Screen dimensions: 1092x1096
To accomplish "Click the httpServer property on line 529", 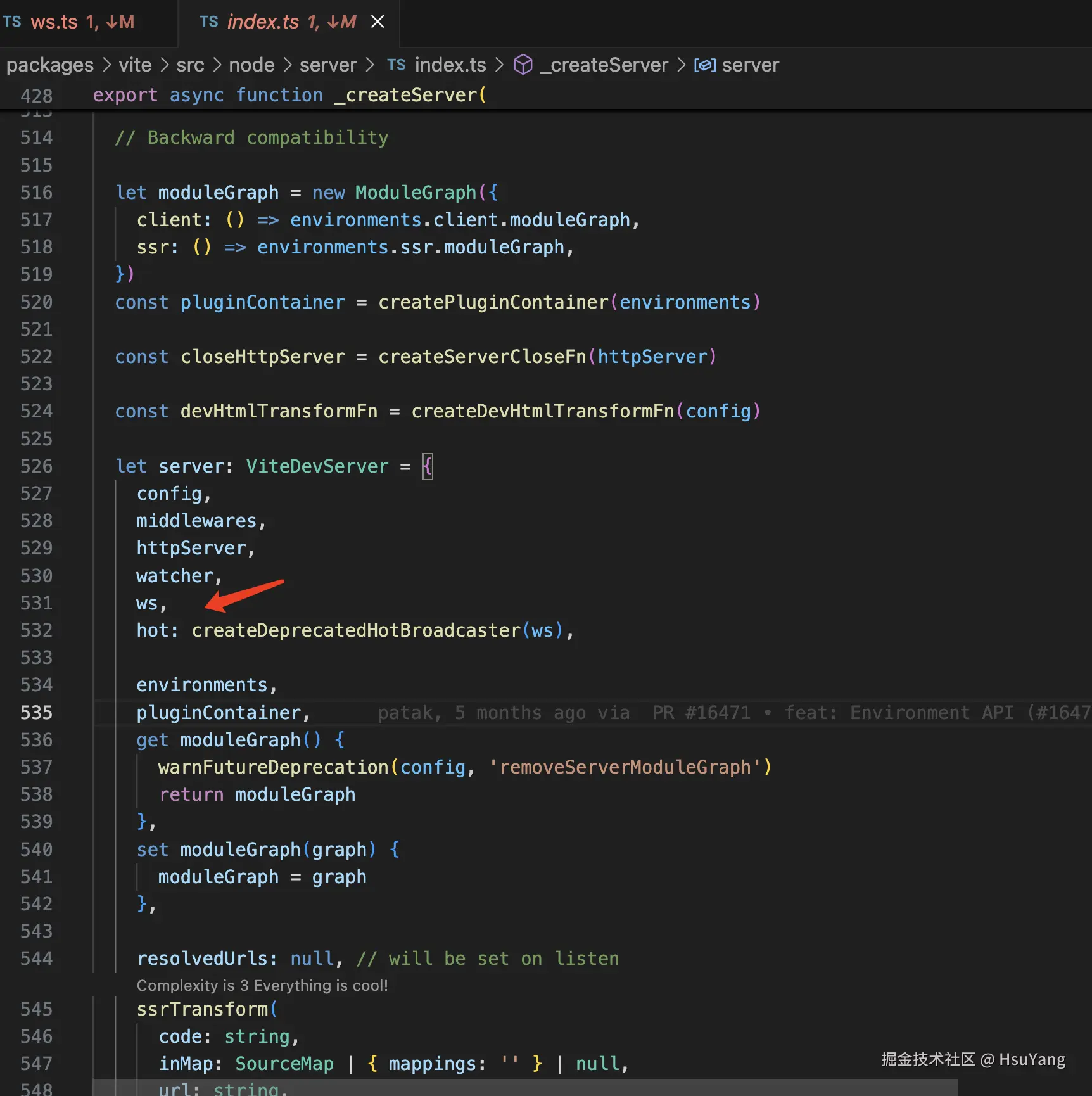I will pos(191,548).
